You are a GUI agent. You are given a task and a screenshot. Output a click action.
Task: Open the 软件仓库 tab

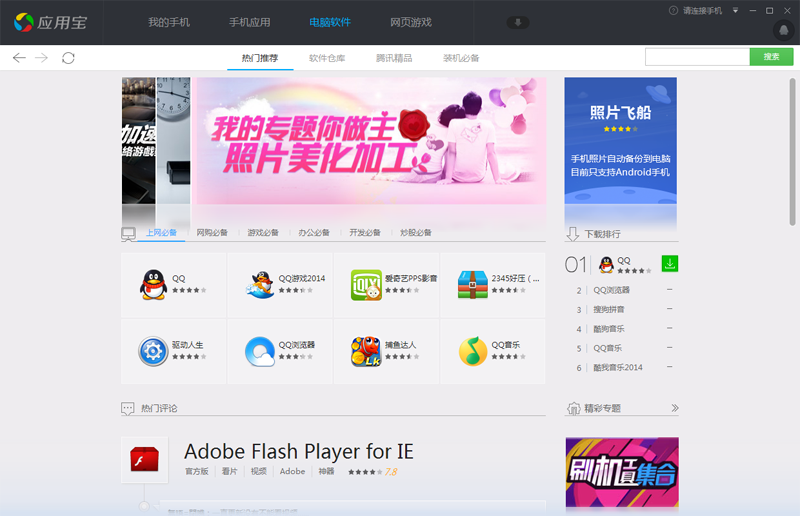pyautogui.click(x=327, y=58)
